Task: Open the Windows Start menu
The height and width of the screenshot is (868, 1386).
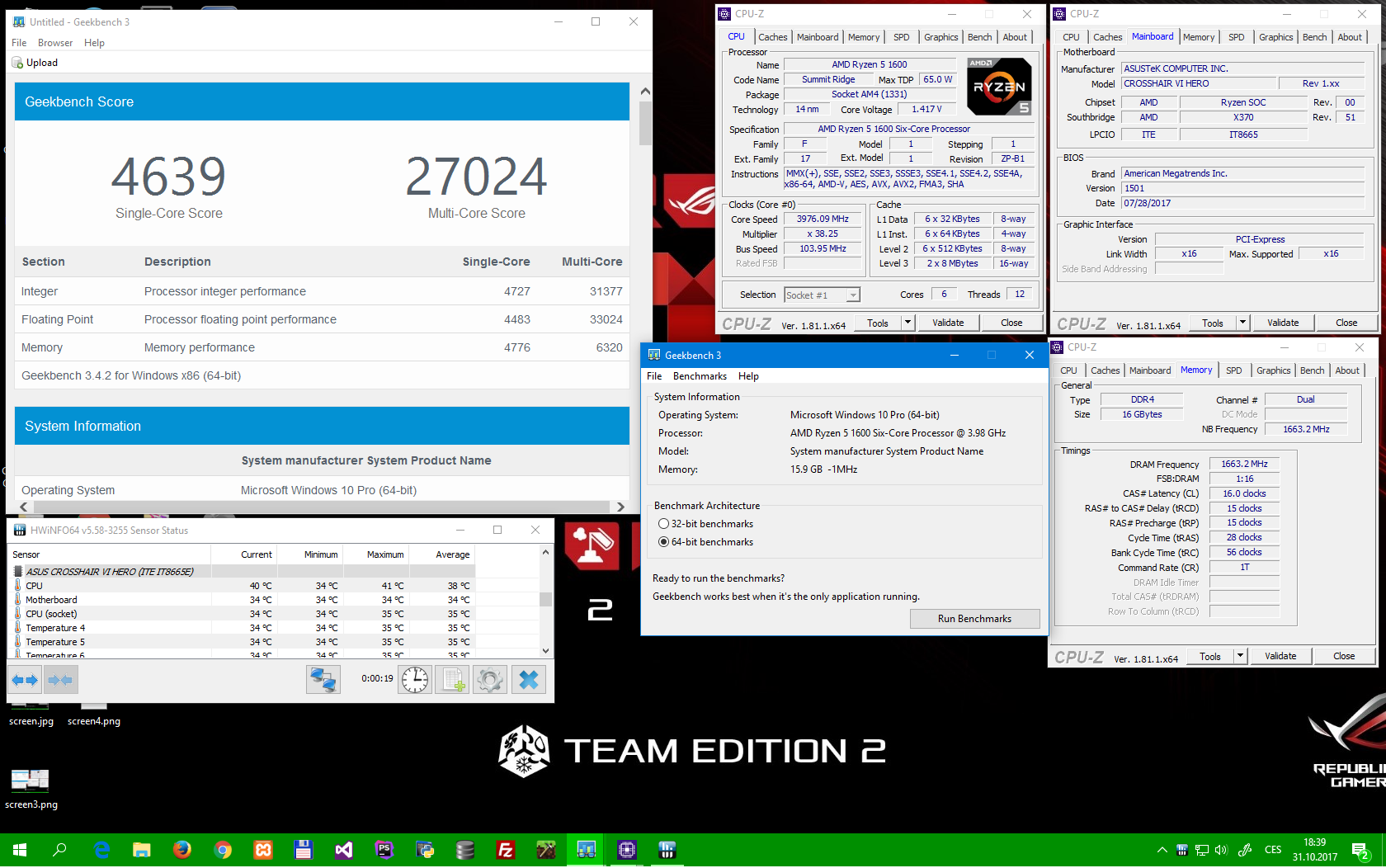Action: pos(20,850)
